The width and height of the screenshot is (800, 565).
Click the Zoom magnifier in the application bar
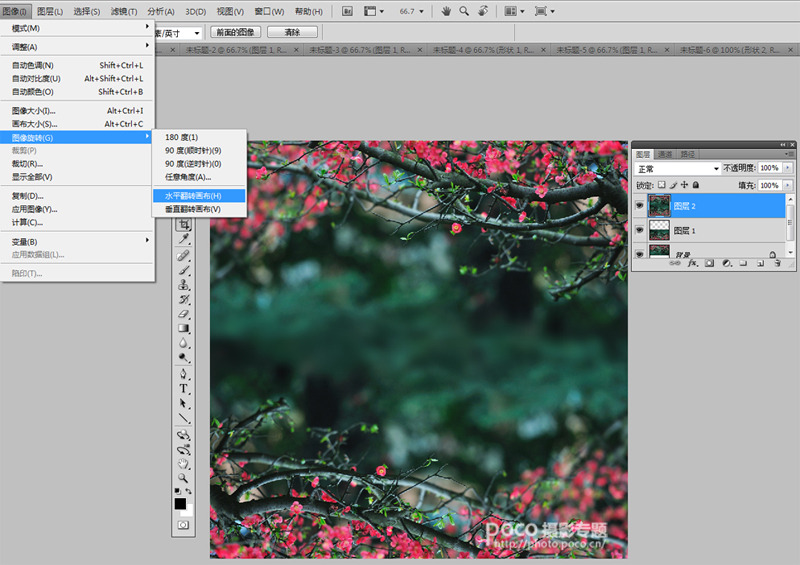point(464,11)
